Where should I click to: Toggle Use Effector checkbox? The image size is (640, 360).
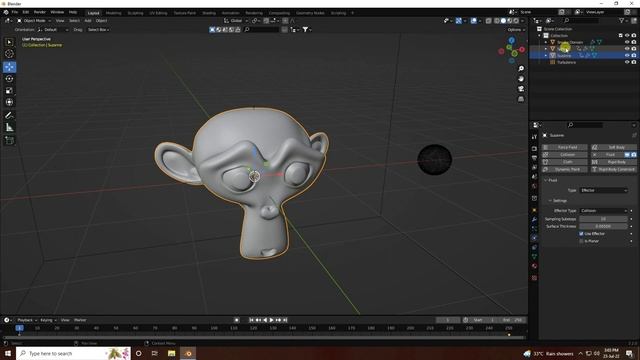(581, 234)
